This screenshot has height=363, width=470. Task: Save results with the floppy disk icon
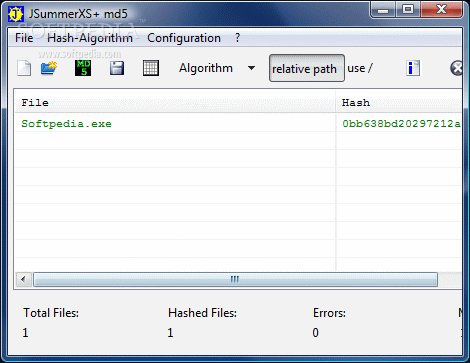(x=117, y=68)
